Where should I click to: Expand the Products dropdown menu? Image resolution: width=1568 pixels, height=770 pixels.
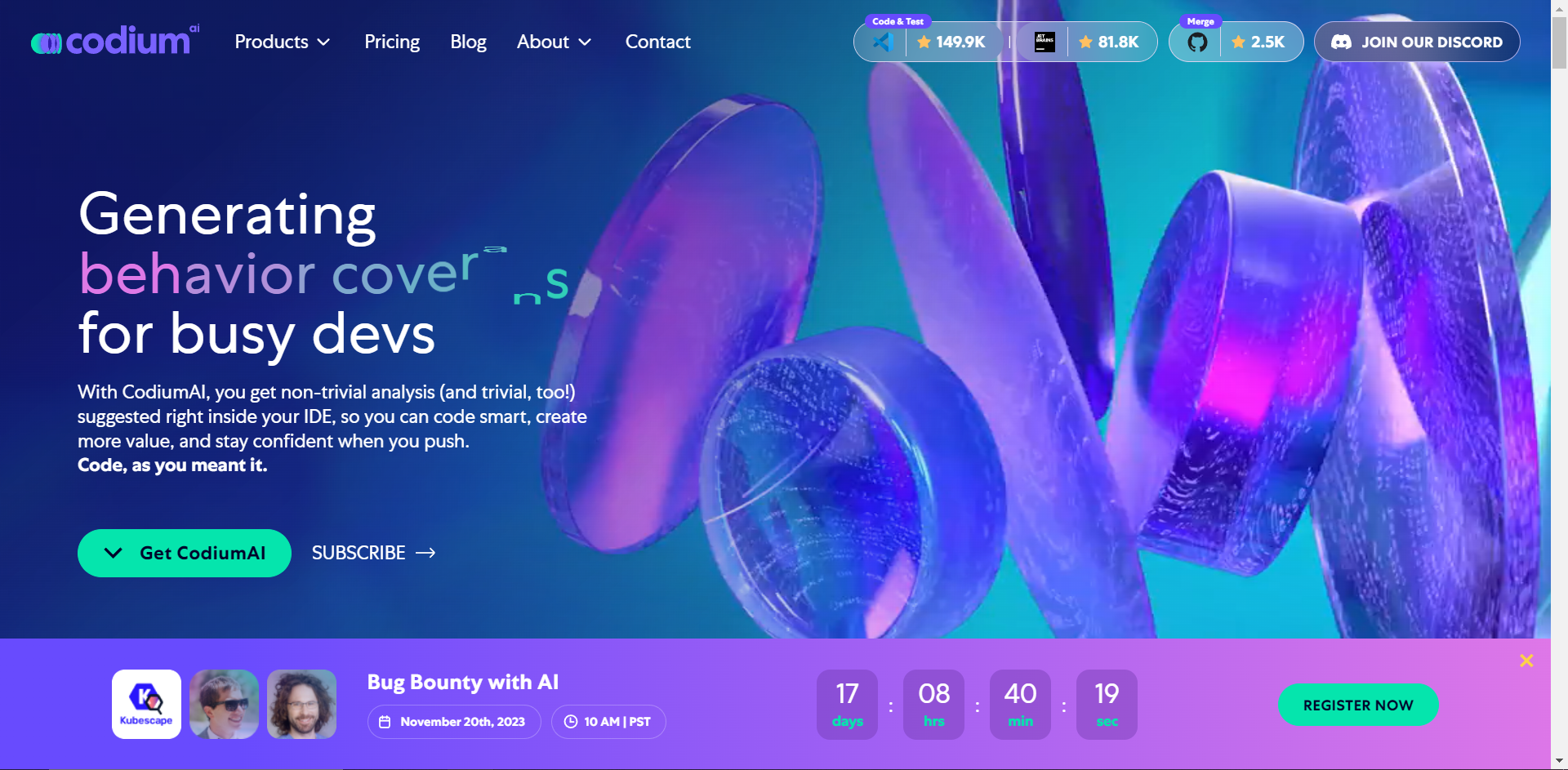point(283,42)
